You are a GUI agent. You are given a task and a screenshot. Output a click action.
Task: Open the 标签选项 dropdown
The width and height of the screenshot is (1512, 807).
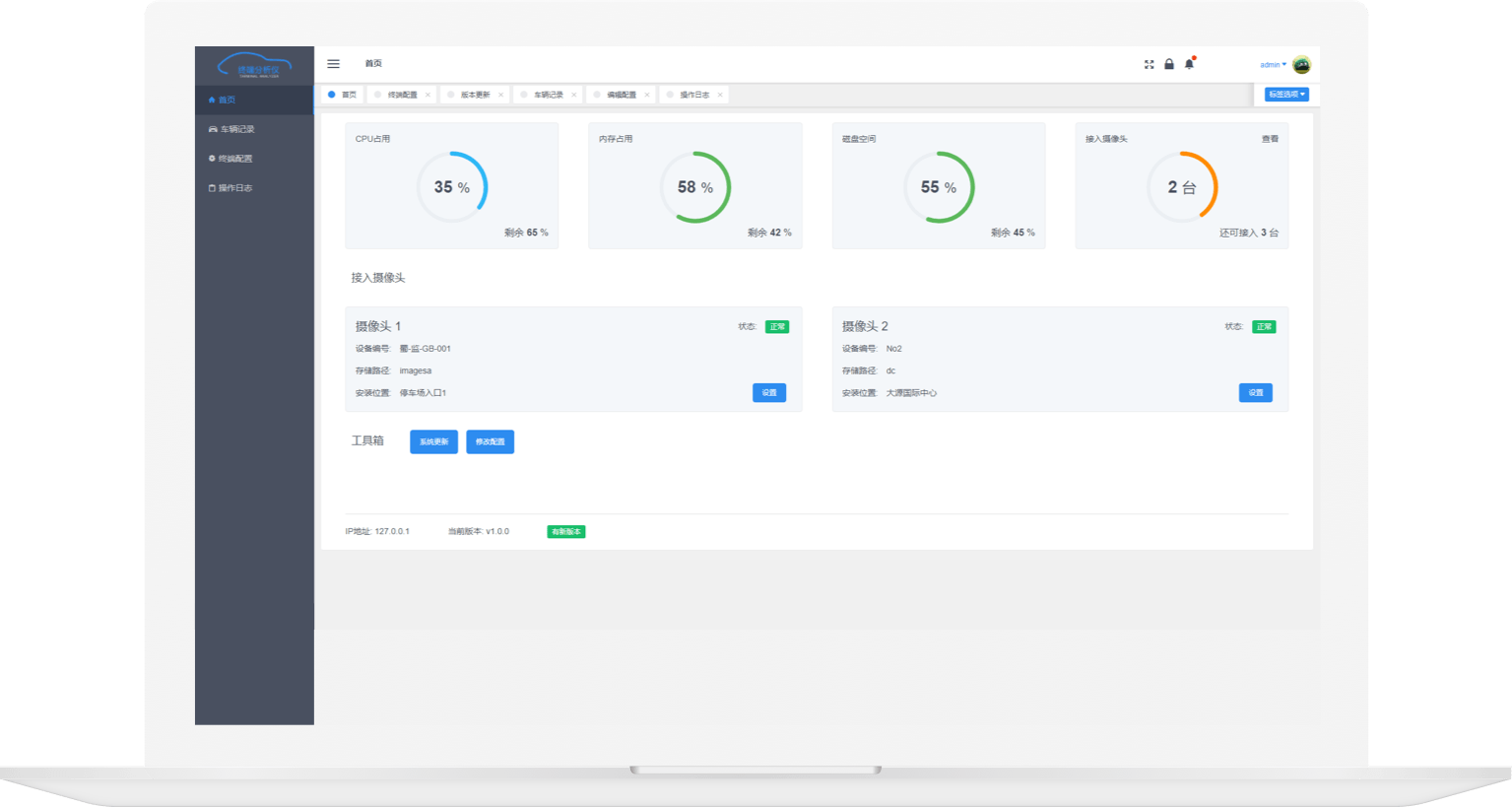coord(1286,95)
